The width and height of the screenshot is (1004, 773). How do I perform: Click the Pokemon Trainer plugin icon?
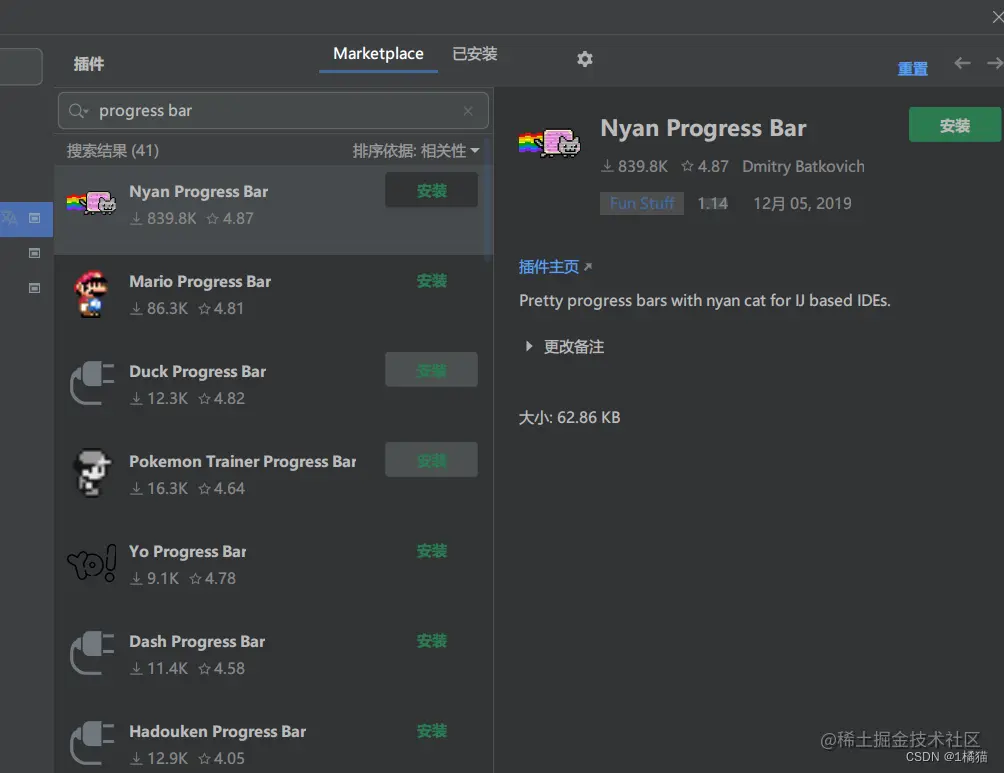(92, 473)
